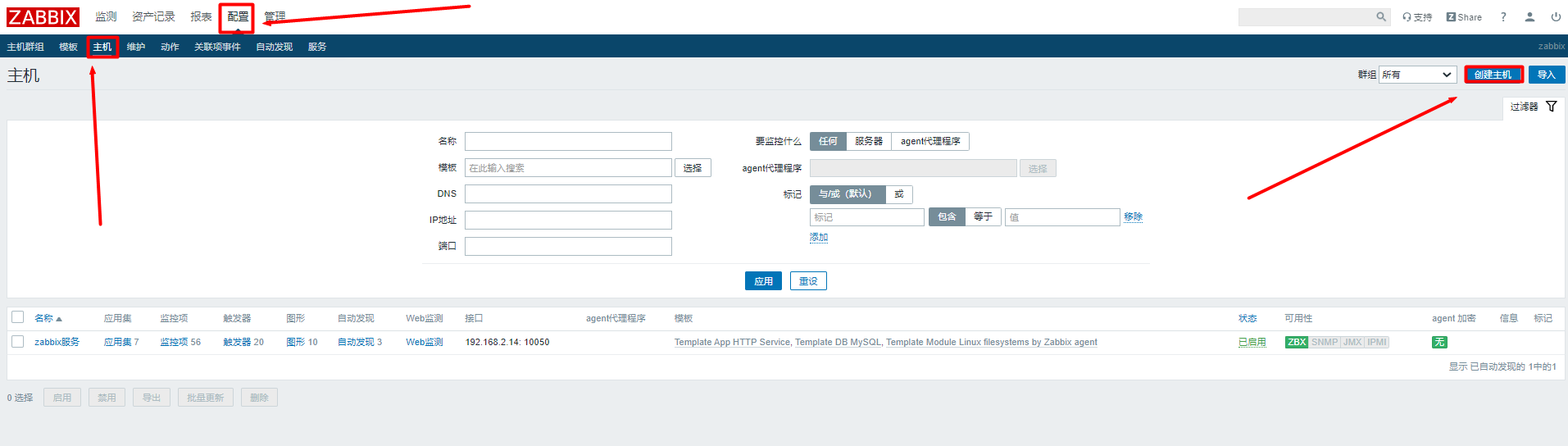Focus the IP地址 filter input

point(568,221)
